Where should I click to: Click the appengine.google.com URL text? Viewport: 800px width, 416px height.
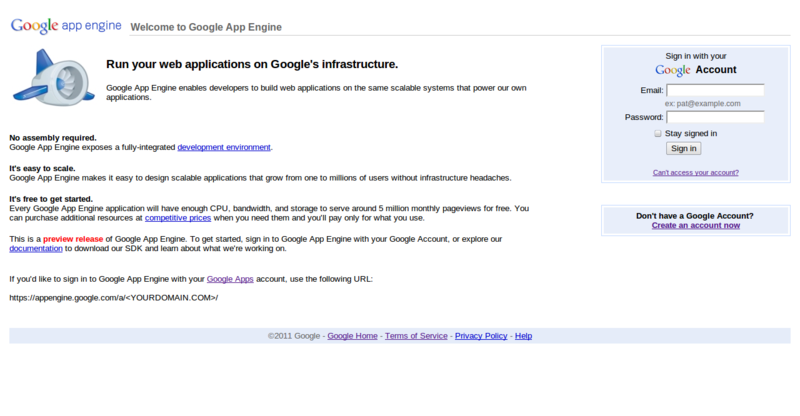pos(113,298)
